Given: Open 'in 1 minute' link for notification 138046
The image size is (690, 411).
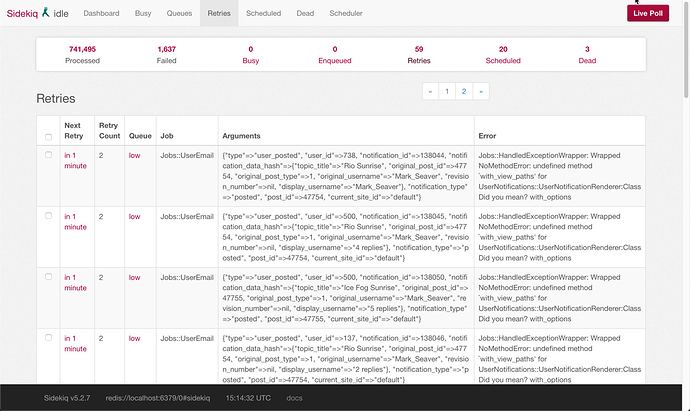Looking at the screenshot, I should [x=75, y=343].
